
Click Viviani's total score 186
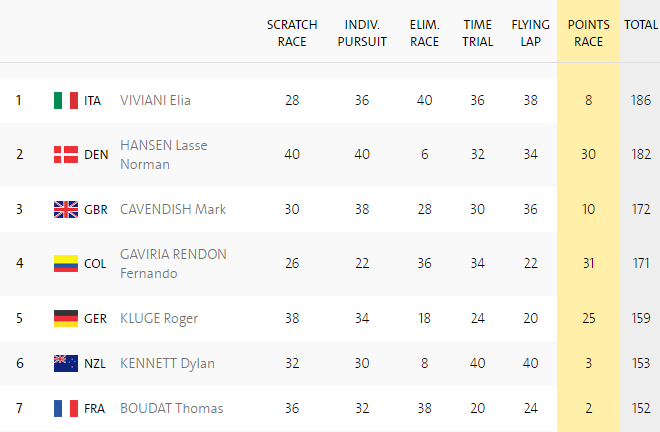641,100
